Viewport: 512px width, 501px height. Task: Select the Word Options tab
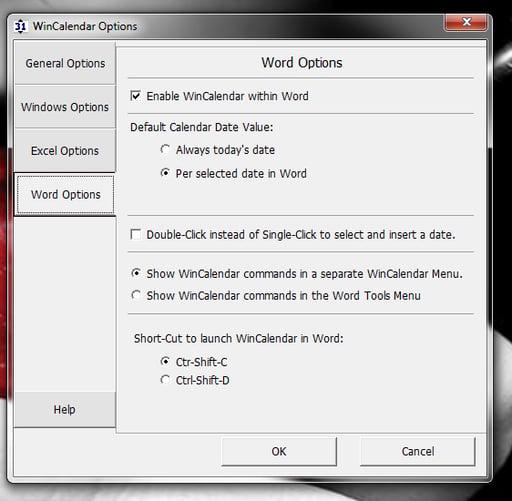click(65, 195)
